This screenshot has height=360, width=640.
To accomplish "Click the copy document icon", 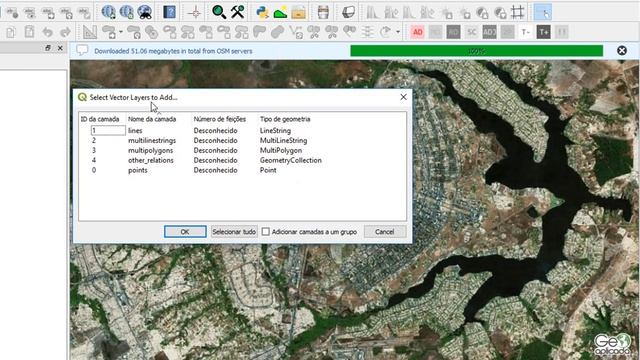I will [11, 32].
